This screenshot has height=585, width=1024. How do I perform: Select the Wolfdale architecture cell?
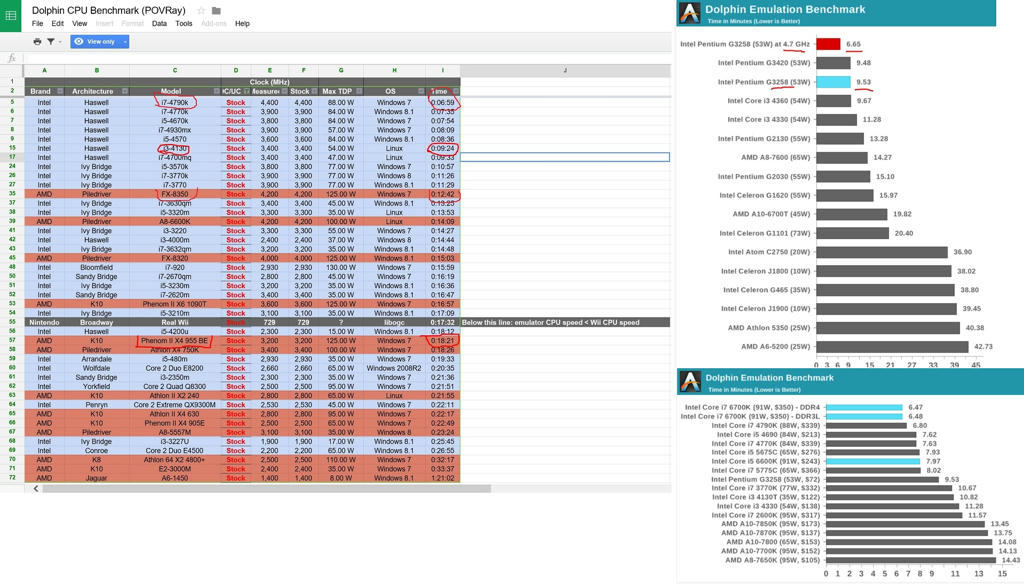coord(97,368)
